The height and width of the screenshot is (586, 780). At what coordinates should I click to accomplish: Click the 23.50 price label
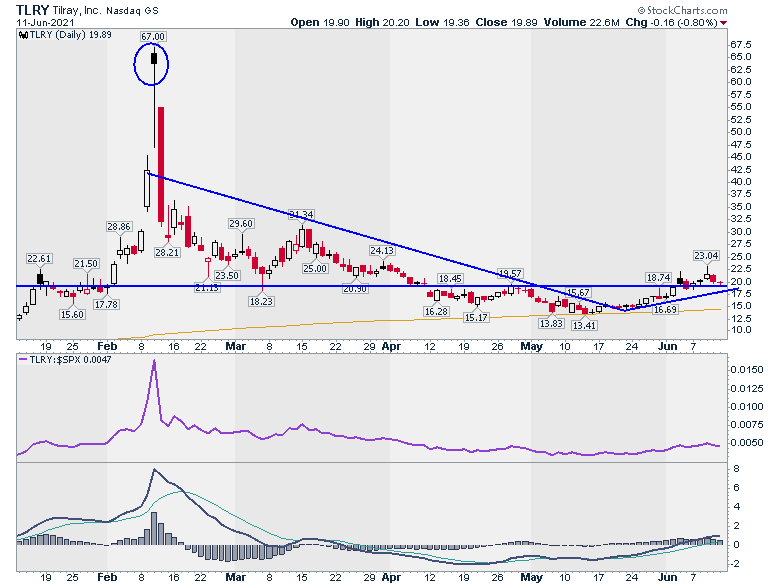click(x=227, y=276)
